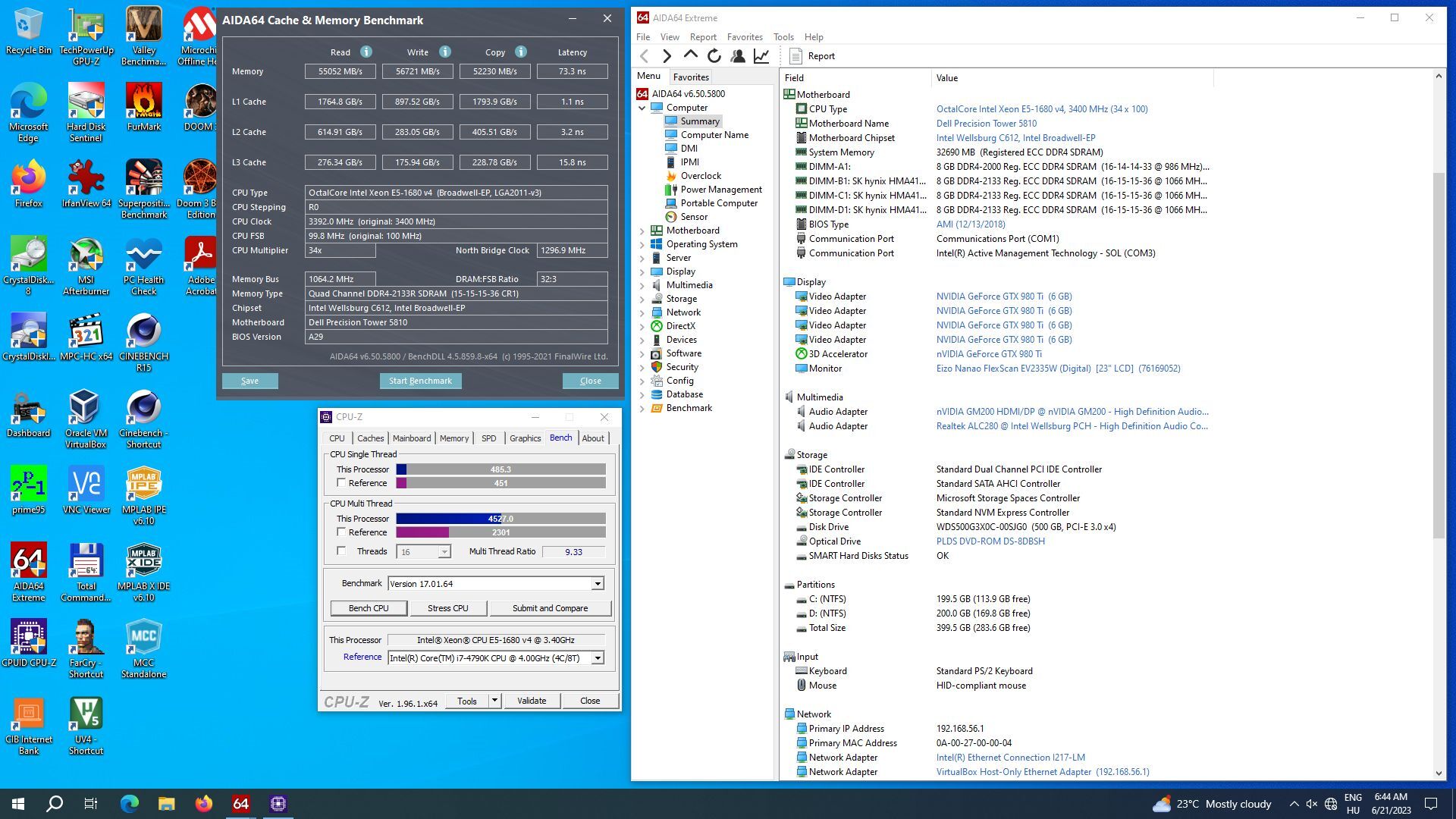Open TechPowerUp GPU-Z desktop icon
Image resolution: width=1456 pixels, height=819 pixels.
point(86,36)
